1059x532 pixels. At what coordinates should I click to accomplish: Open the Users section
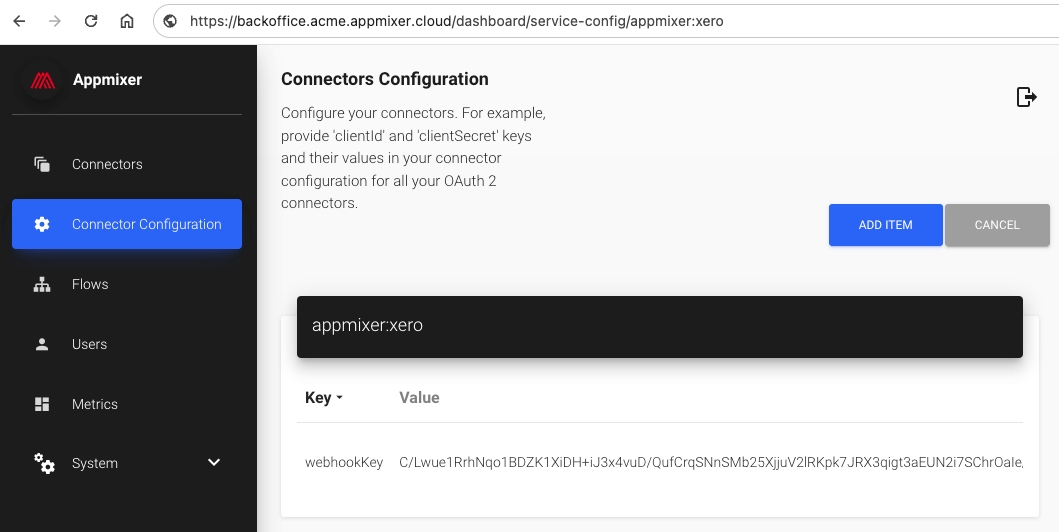click(89, 344)
